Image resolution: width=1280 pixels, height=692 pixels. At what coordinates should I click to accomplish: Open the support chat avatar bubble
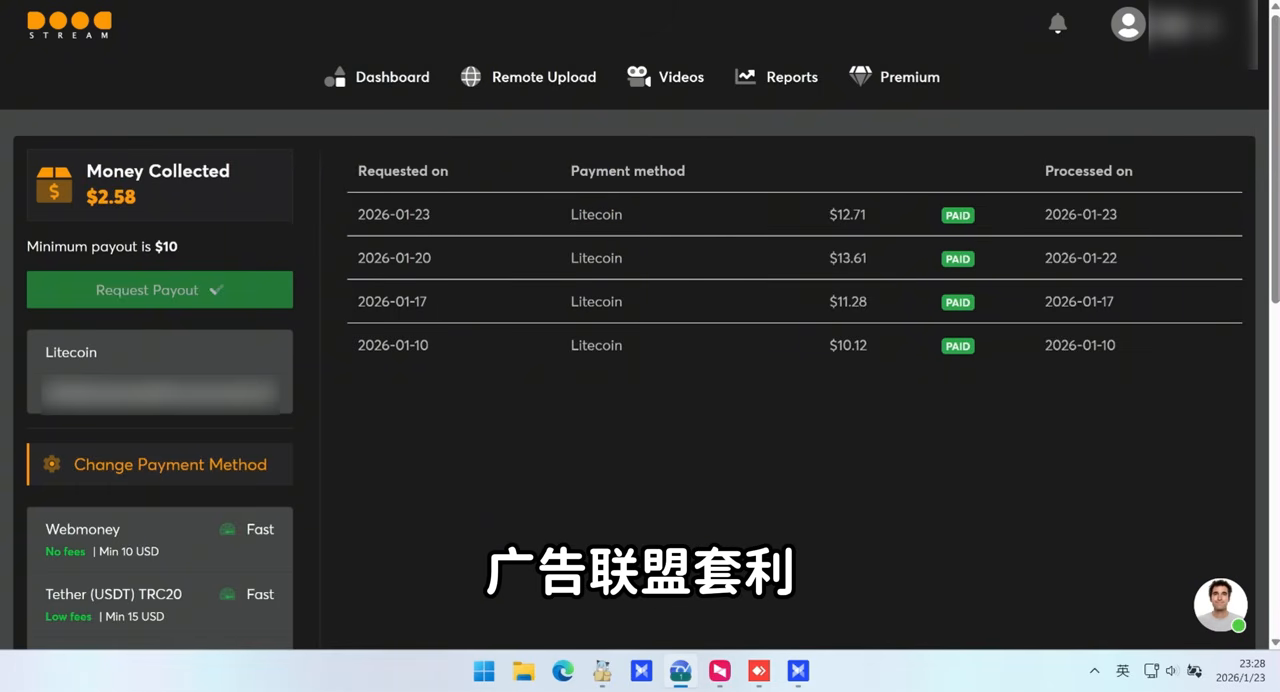1220,605
